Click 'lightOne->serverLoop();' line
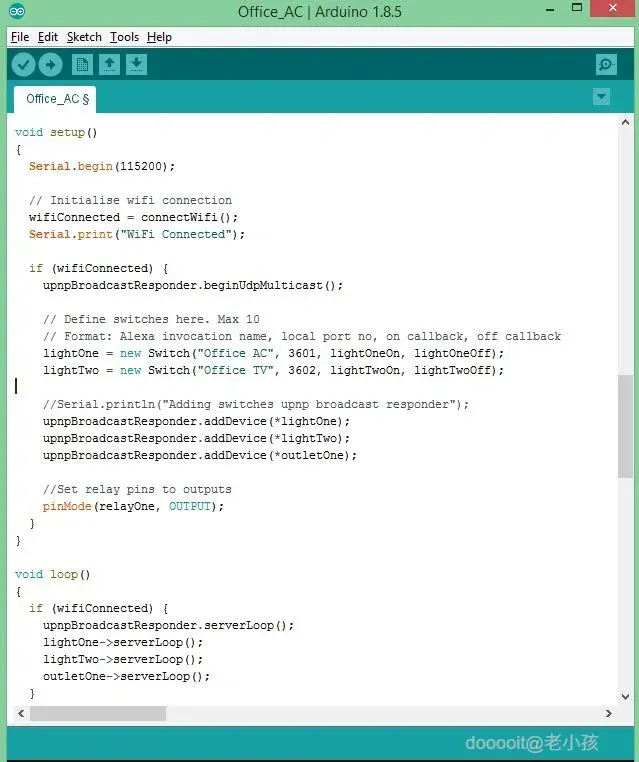639x762 pixels. tap(123, 642)
